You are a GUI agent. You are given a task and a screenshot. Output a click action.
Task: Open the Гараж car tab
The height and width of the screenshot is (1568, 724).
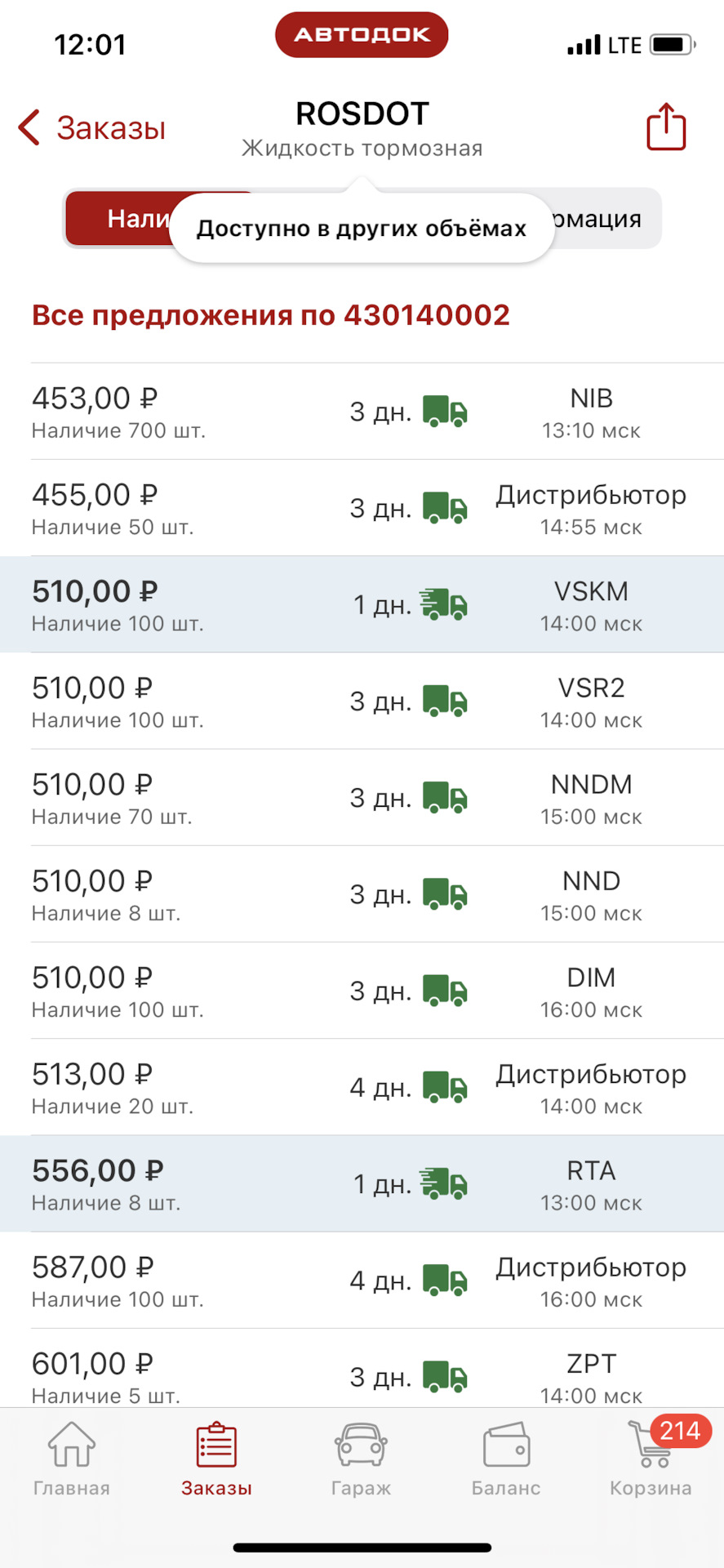tap(361, 1459)
